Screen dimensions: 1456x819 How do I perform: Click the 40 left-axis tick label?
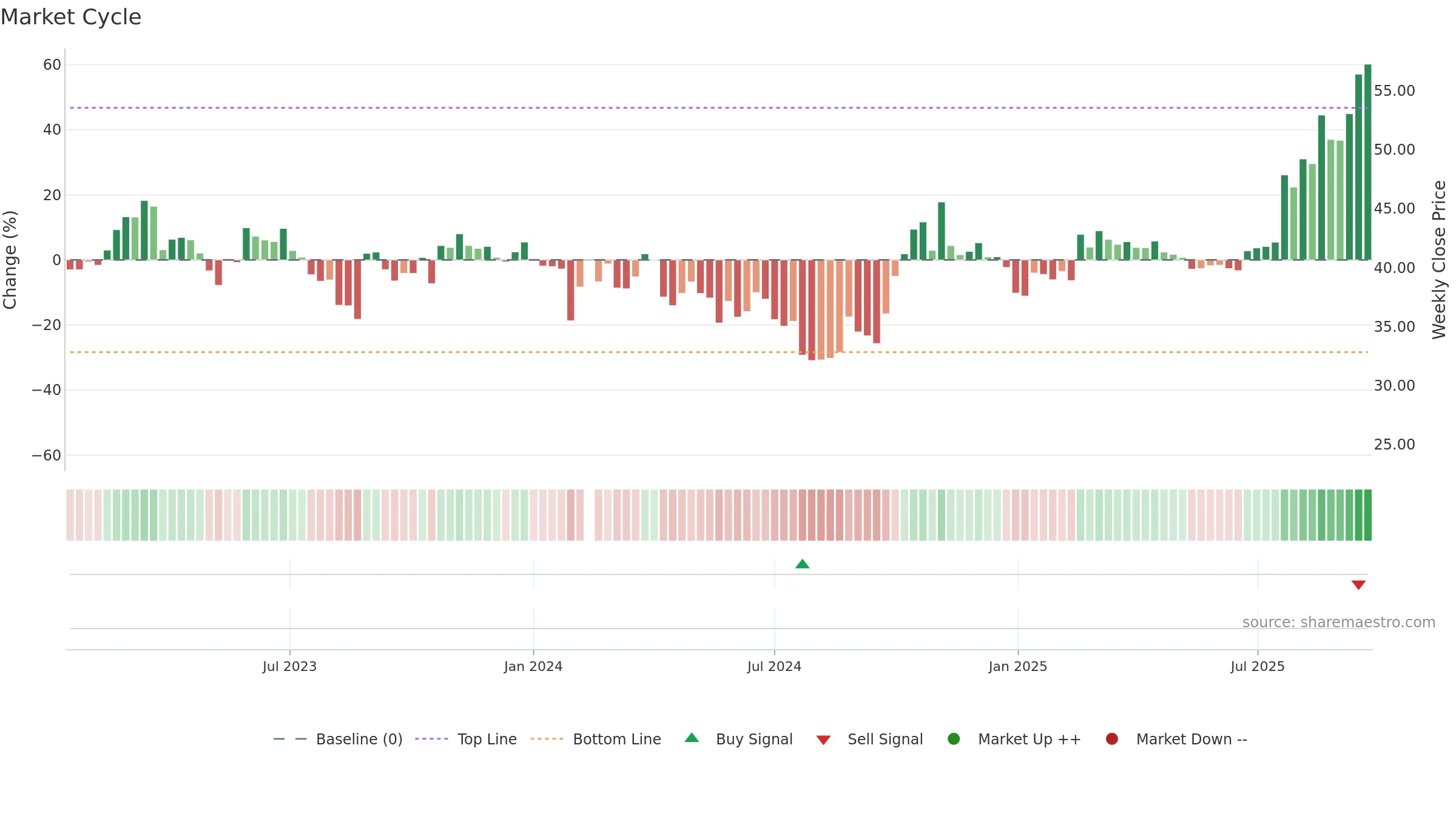(52, 130)
